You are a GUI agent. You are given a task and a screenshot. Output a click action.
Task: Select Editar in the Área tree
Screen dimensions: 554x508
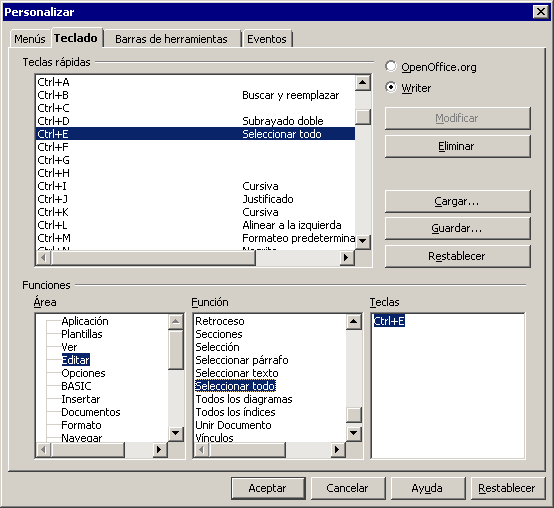point(76,360)
